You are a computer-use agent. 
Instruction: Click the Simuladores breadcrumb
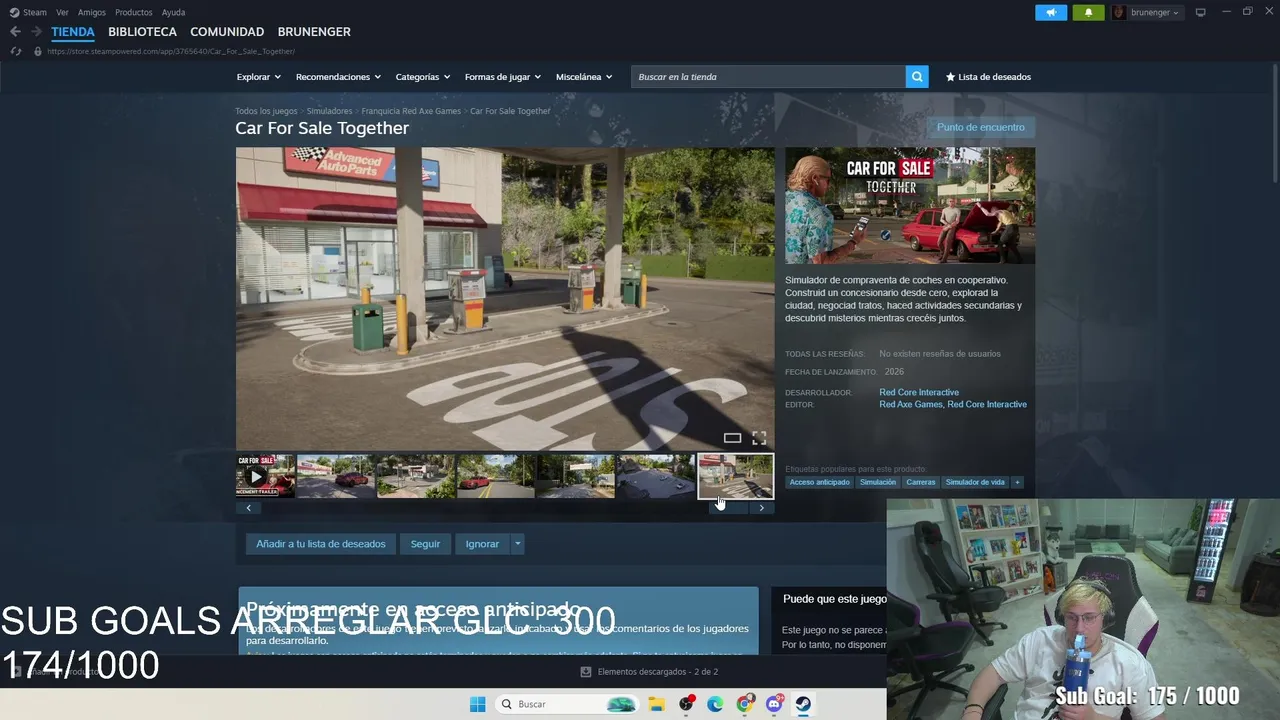[x=329, y=111]
